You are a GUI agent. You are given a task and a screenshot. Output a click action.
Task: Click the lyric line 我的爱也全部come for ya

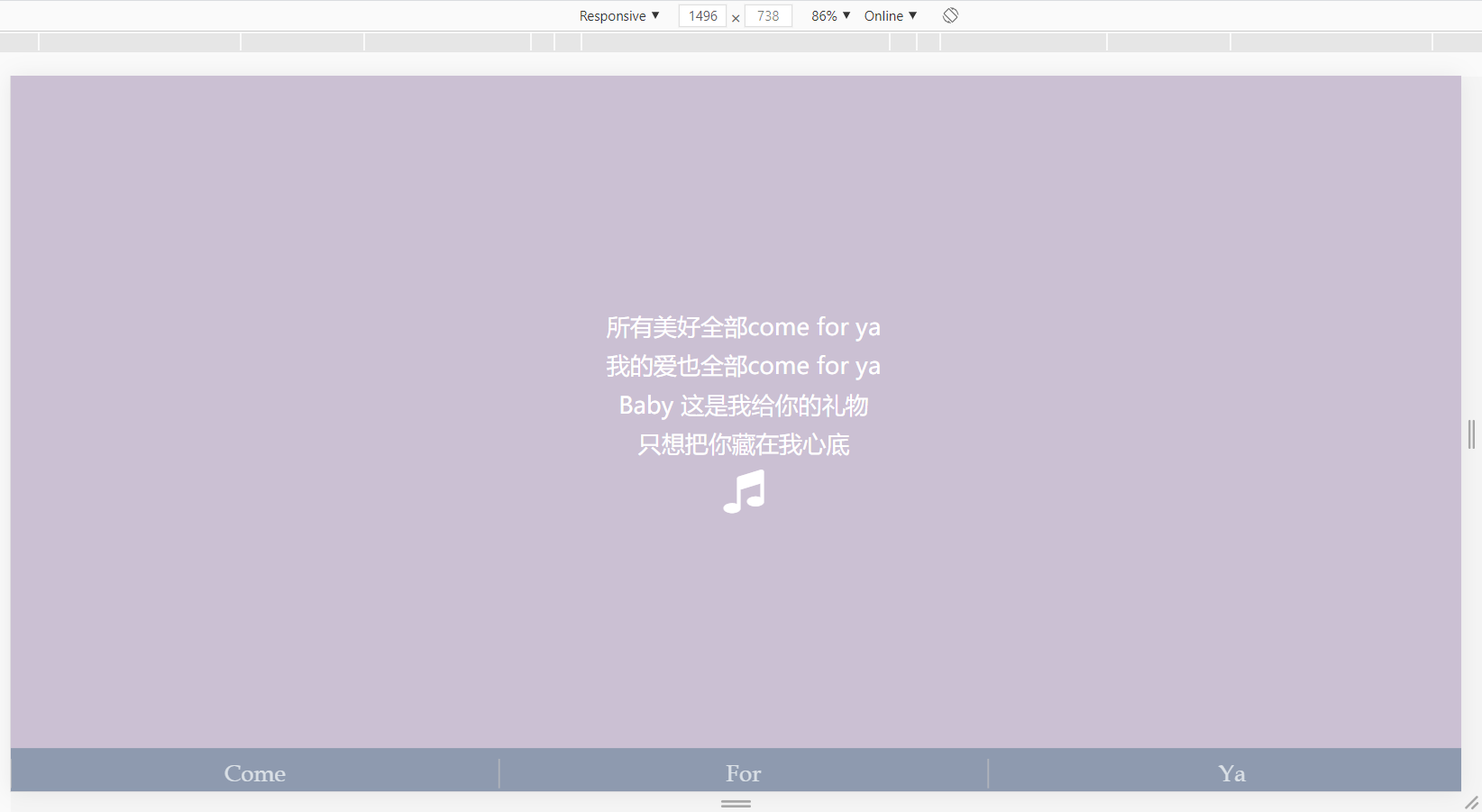[x=743, y=365]
